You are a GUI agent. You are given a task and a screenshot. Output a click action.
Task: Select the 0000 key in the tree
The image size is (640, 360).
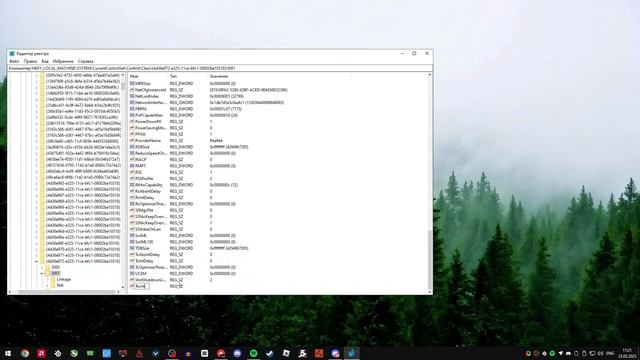[56, 267]
